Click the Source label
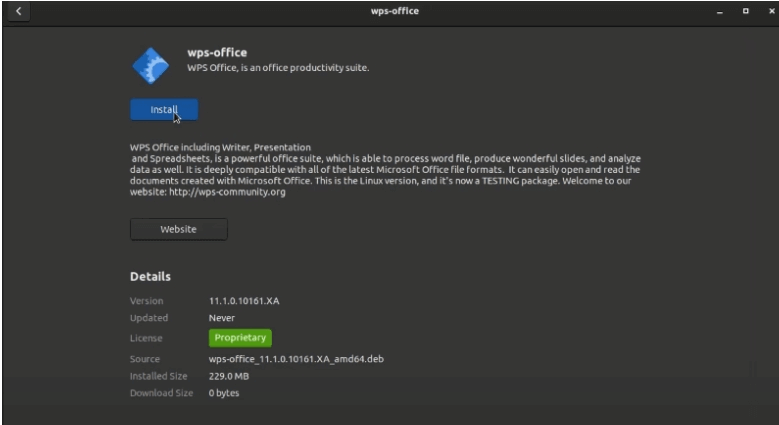Viewport: 779px width, 425px height. [145, 359]
